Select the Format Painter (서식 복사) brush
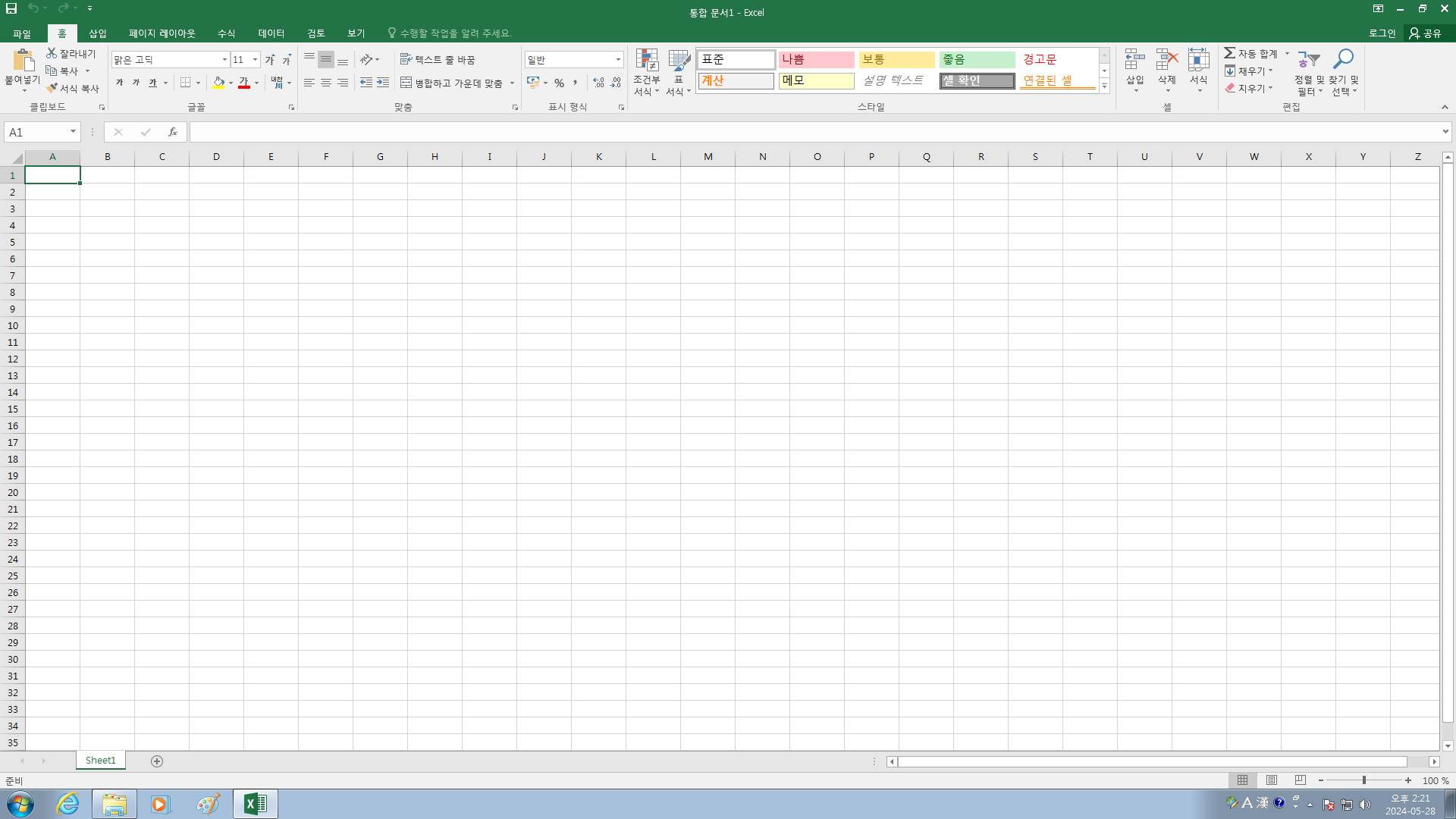Image resolution: width=1456 pixels, height=819 pixels. (52, 88)
